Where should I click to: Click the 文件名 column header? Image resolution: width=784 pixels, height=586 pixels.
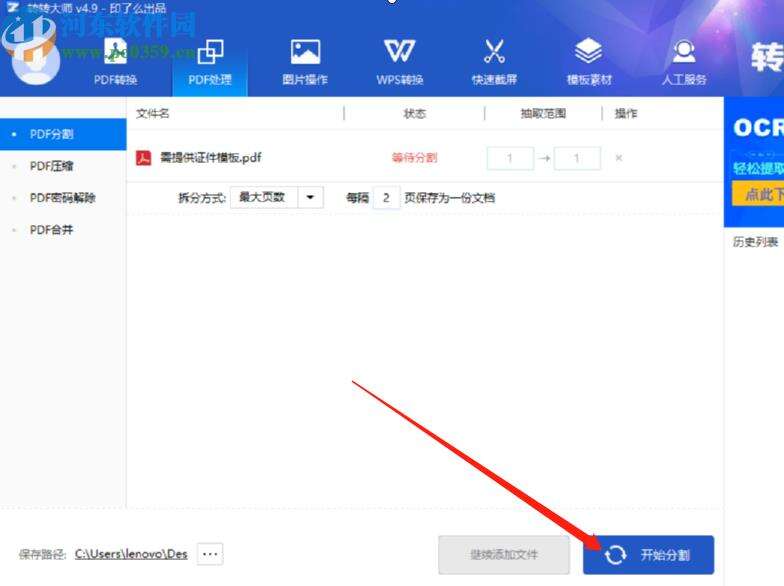(152, 114)
